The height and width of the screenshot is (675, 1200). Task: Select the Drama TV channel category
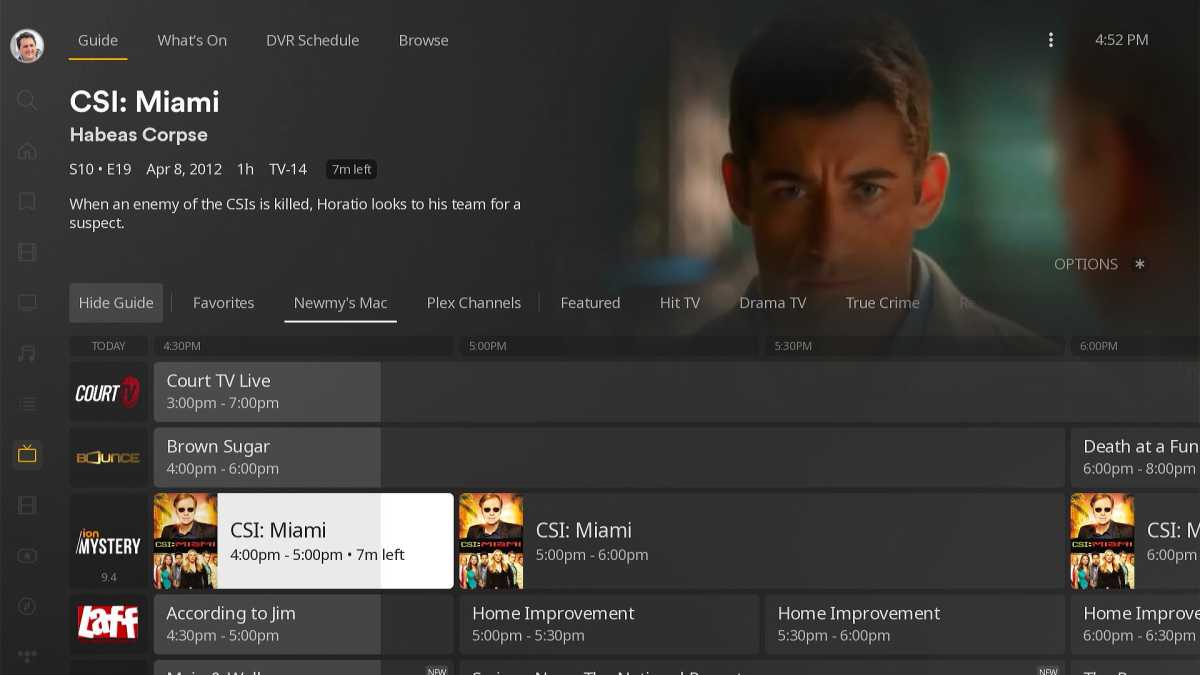(x=772, y=303)
